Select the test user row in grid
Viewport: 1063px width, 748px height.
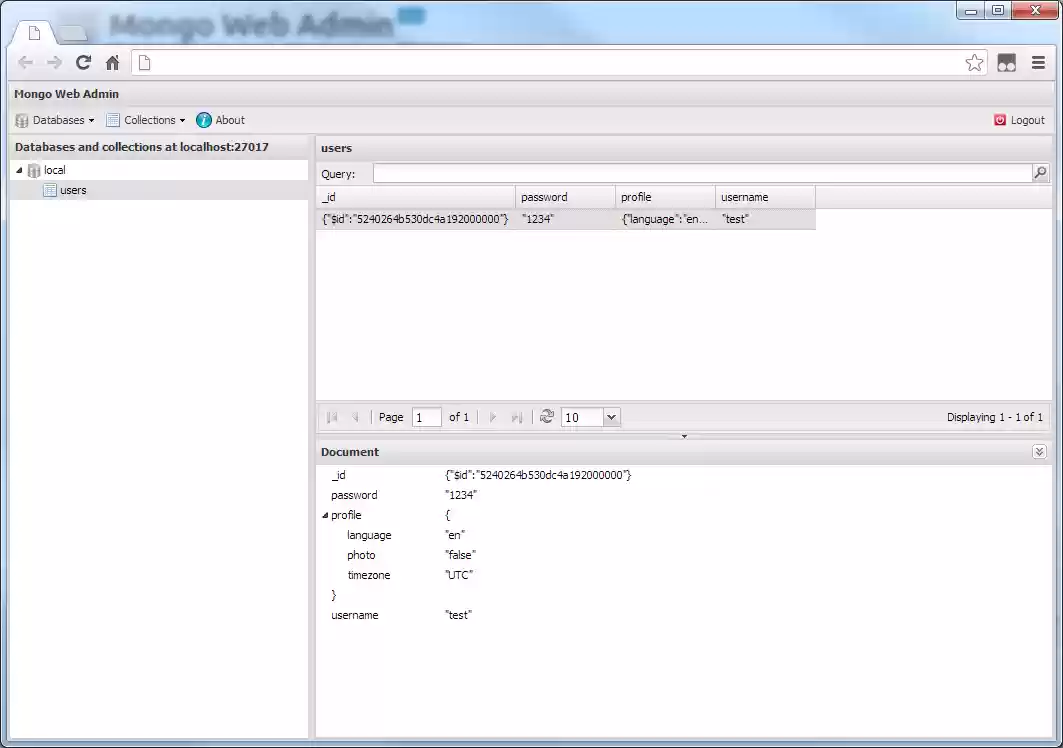[x=565, y=218]
